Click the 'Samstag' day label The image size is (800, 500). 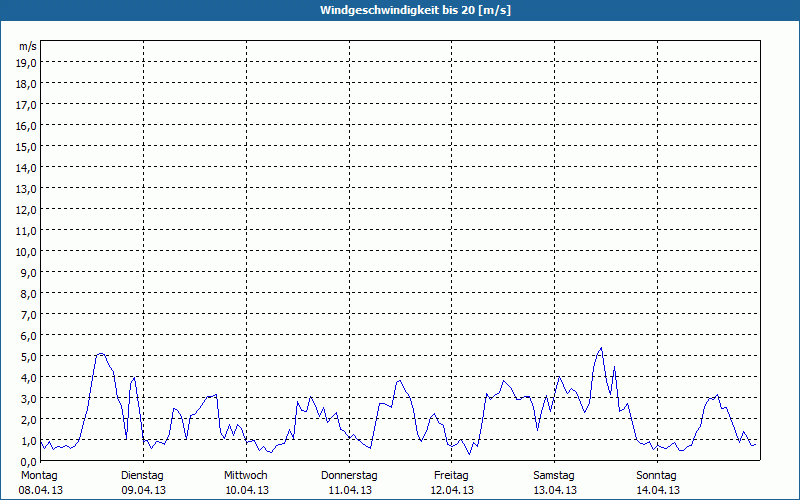click(554, 476)
